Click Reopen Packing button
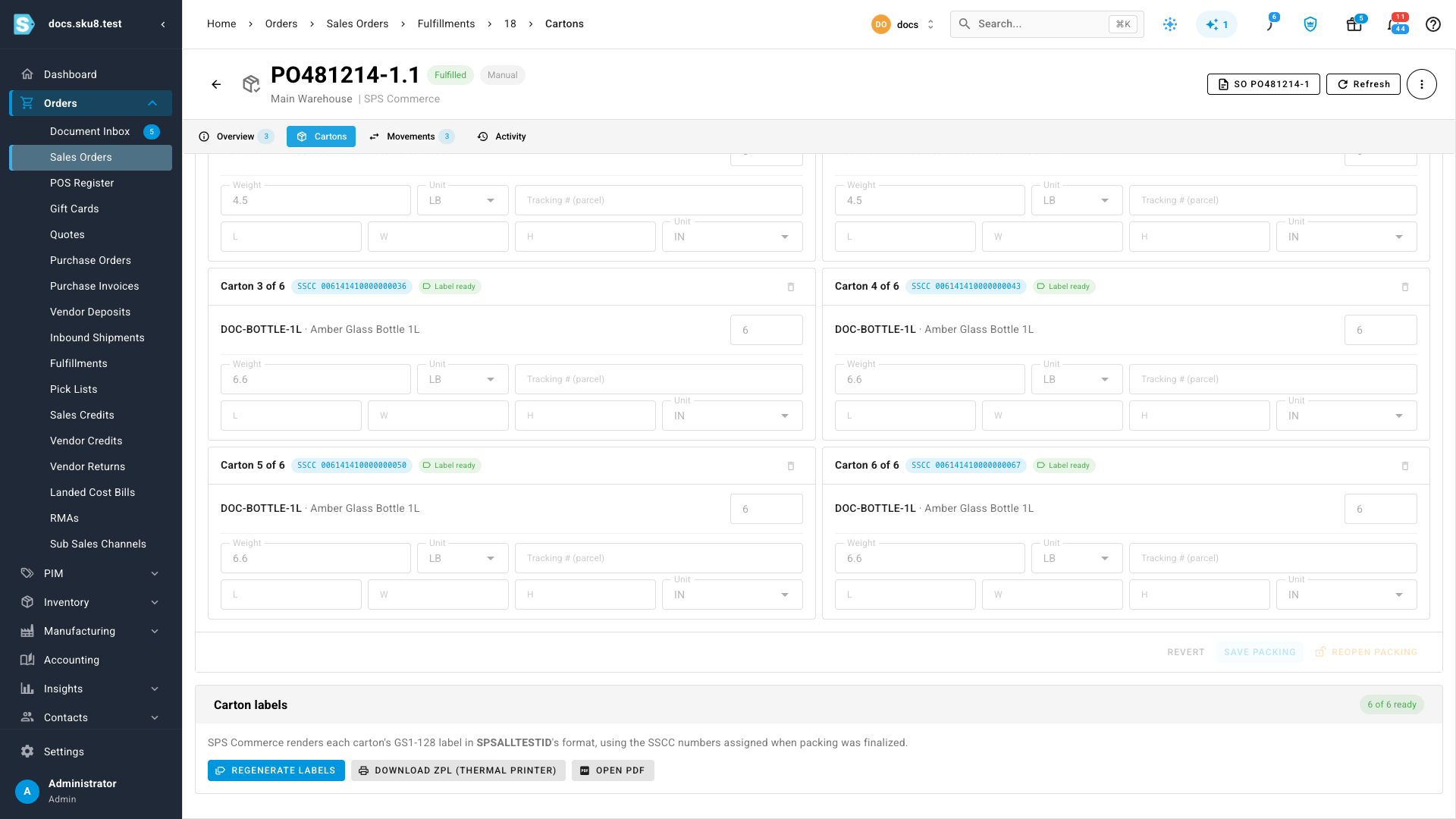This screenshot has width=1456, height=819. coord(1366,652)
